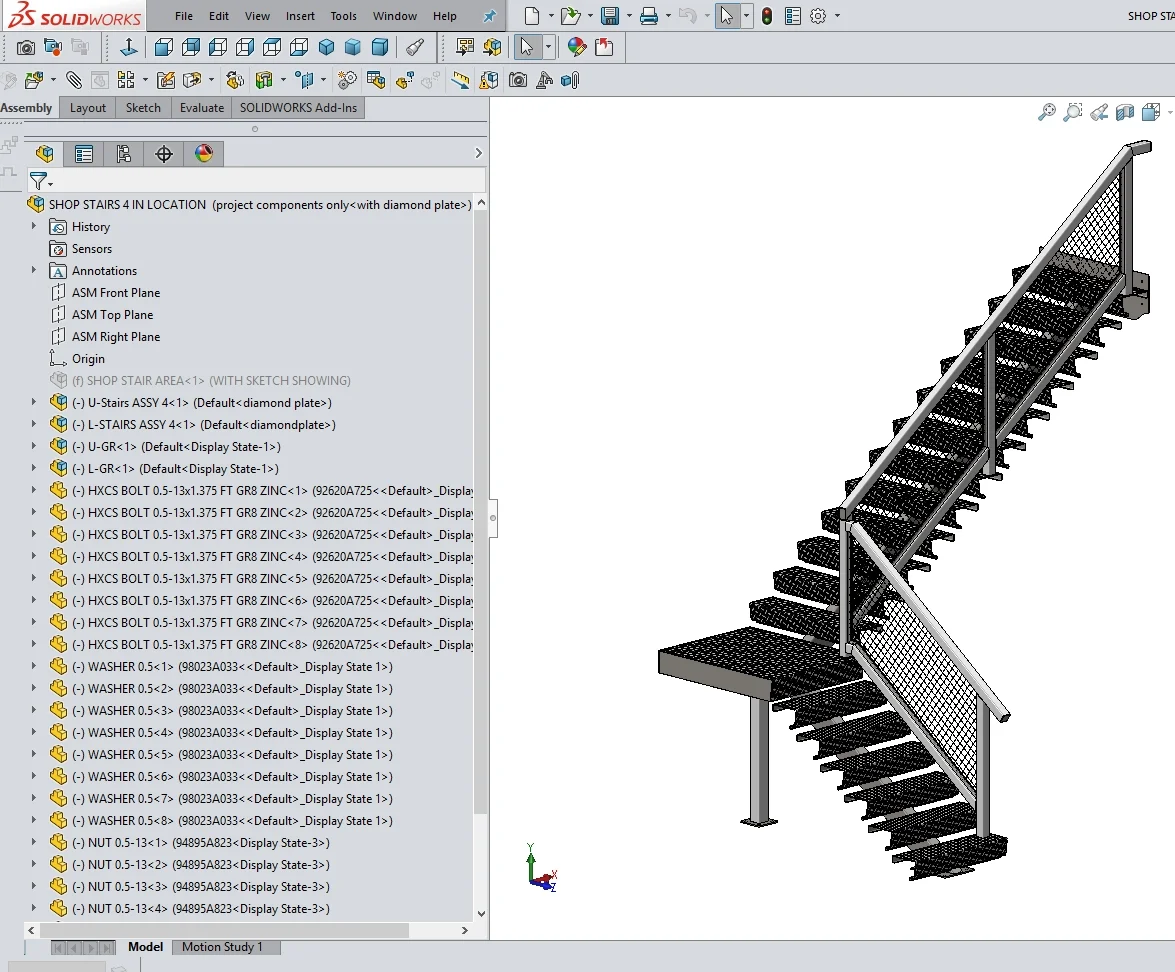Click the Section View icon
This screenshot has height=972, width=1175.
(1125, 112)
